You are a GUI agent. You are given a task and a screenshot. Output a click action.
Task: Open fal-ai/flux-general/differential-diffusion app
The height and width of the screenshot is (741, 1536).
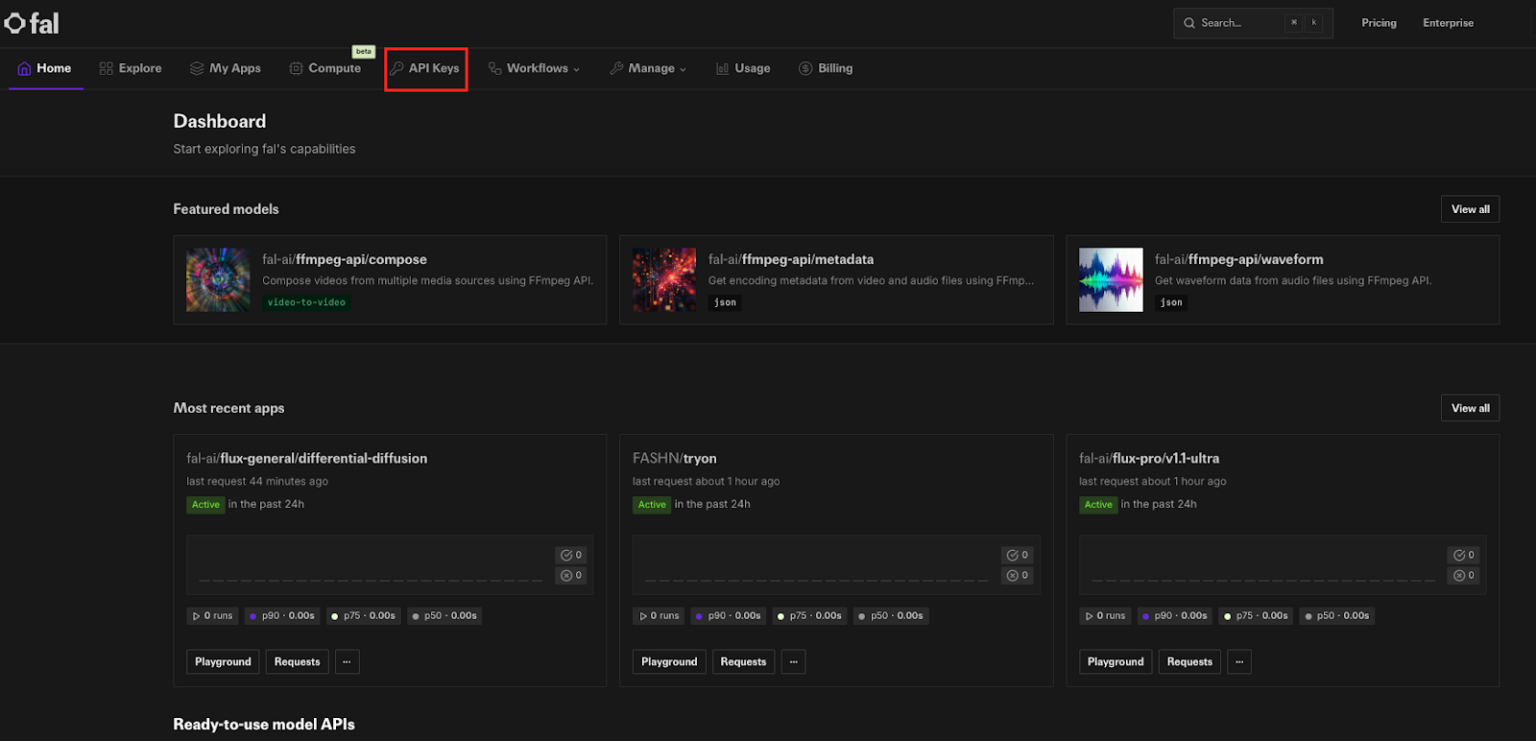click(307, 458)
